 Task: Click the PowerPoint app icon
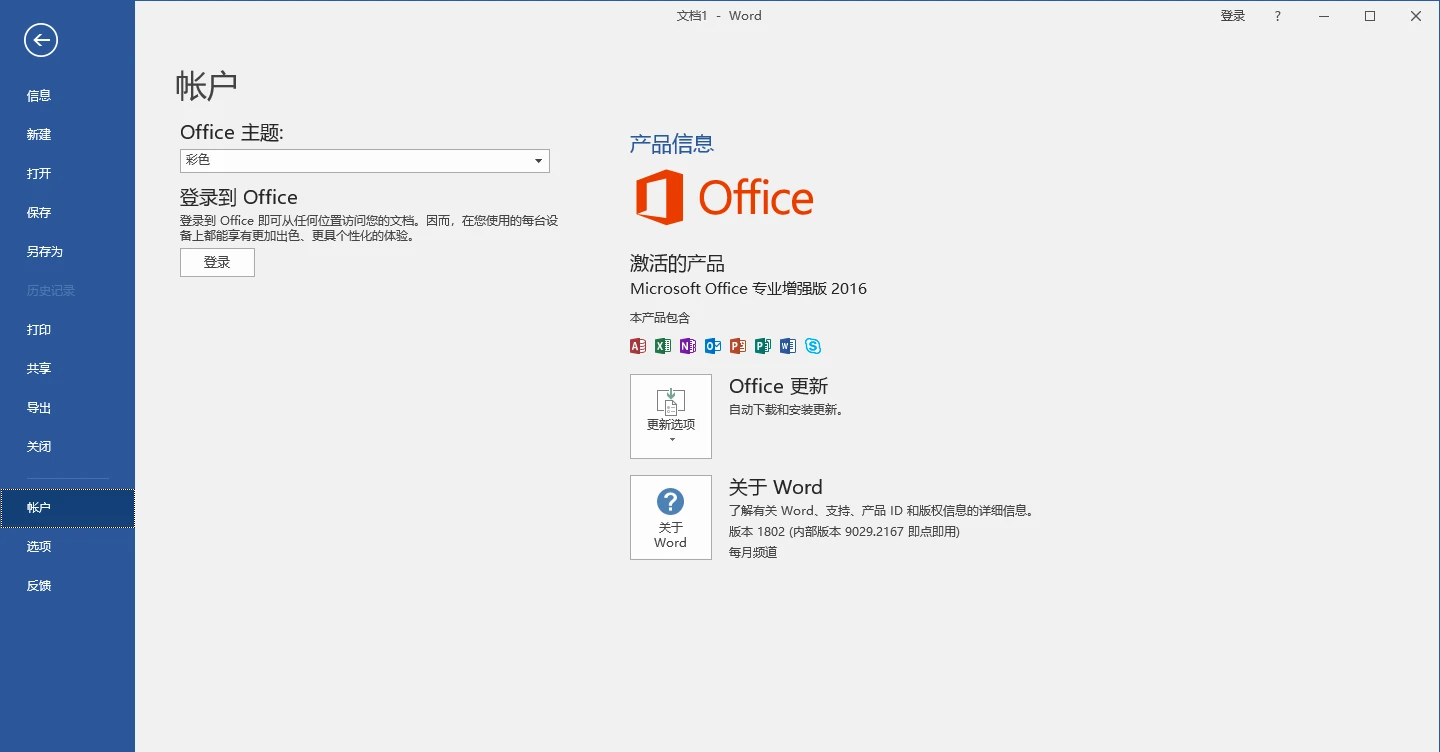click(738, 346)
